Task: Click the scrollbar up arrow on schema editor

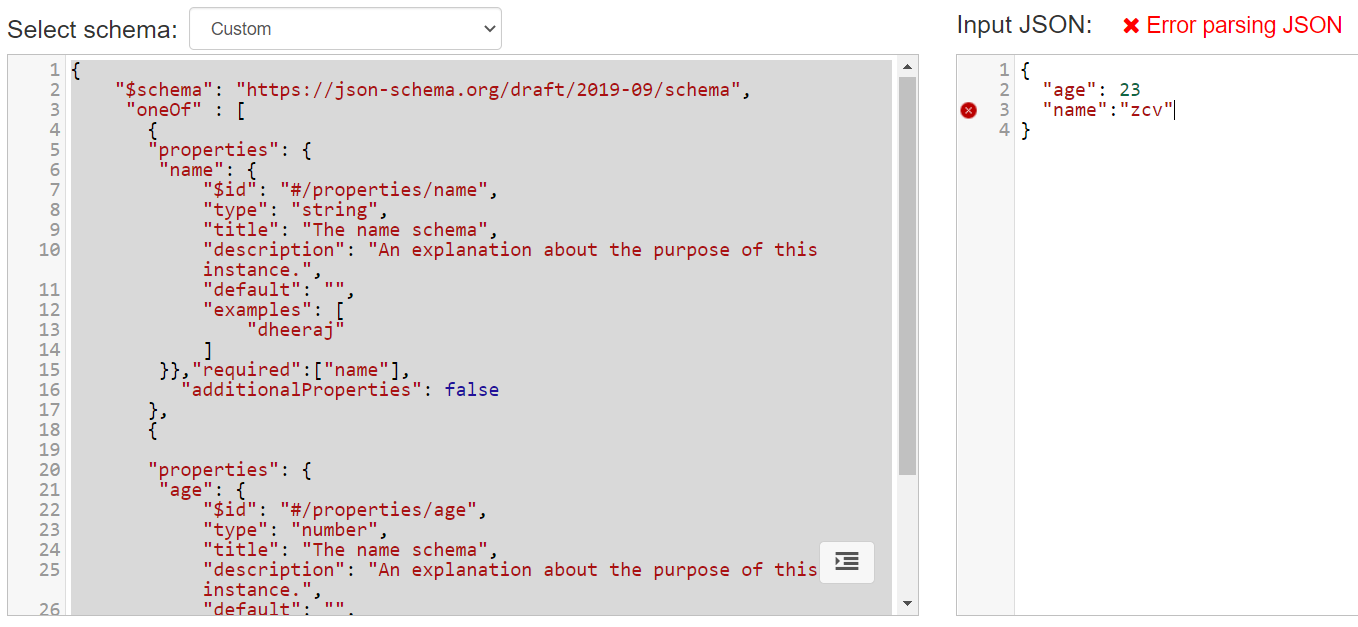Action: coord(908,66)
